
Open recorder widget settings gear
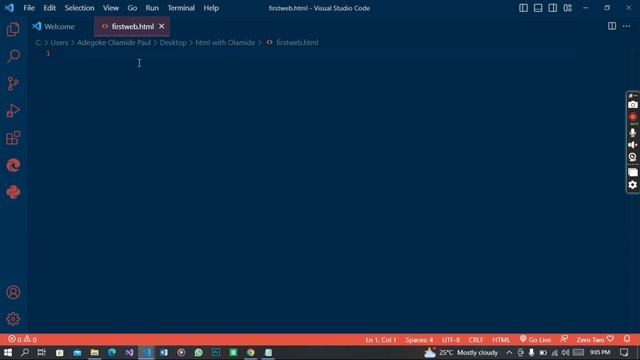(x=633, y=185)
